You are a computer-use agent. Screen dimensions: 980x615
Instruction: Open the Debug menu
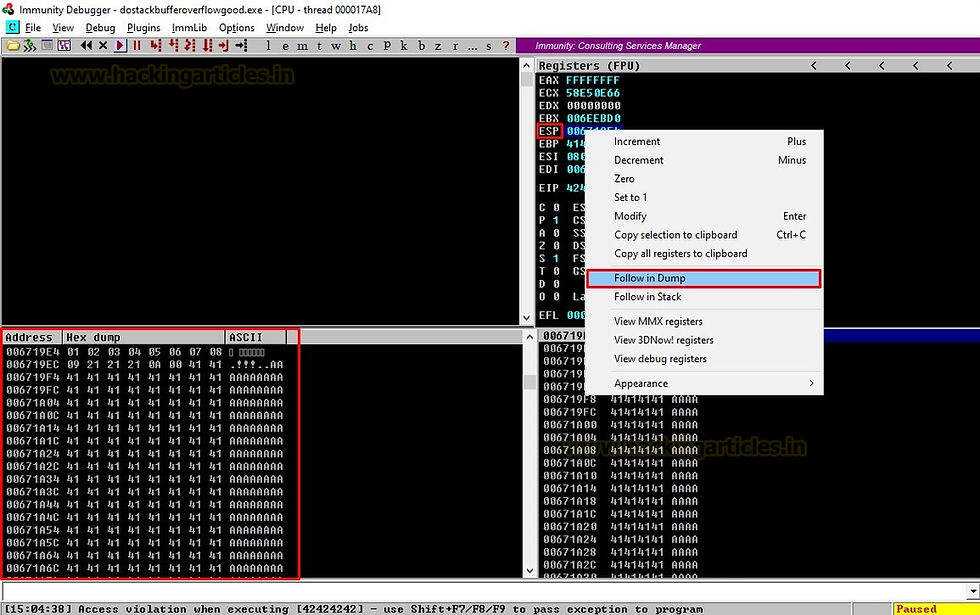tap(101, 28)
